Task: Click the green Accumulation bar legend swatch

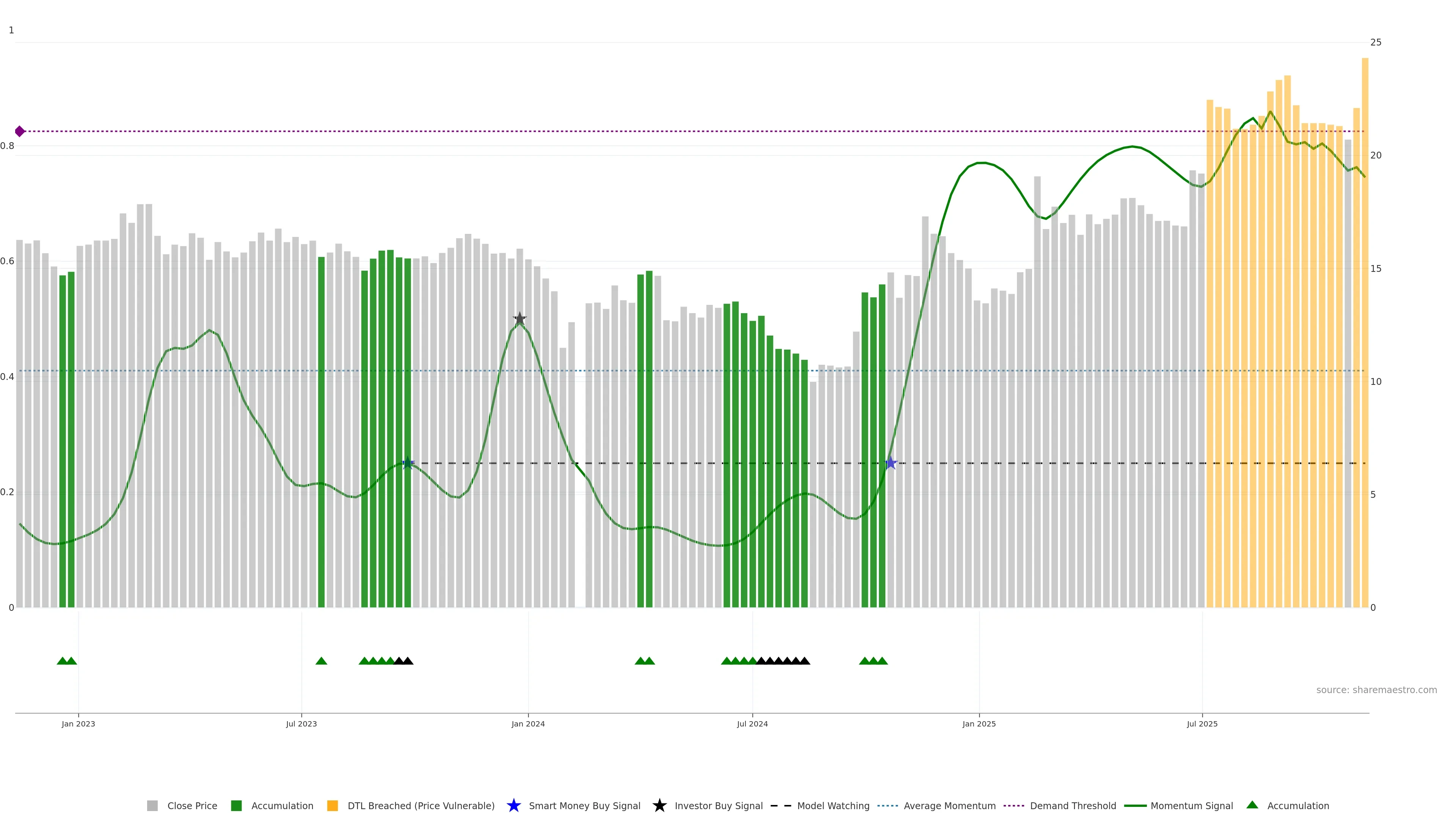Action: pos(236,805)
